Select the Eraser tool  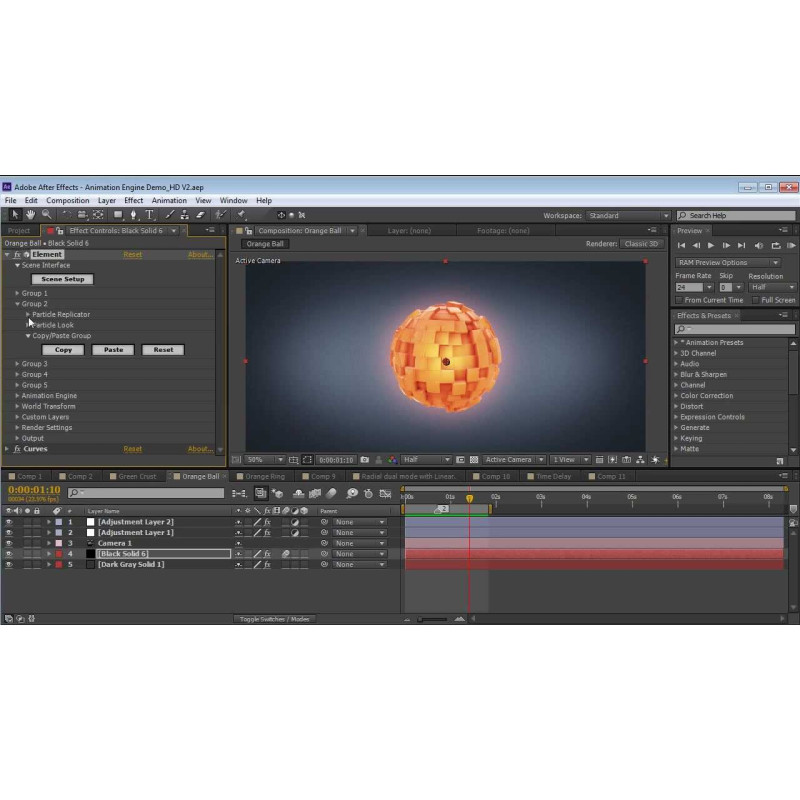[x=200, y=214]
